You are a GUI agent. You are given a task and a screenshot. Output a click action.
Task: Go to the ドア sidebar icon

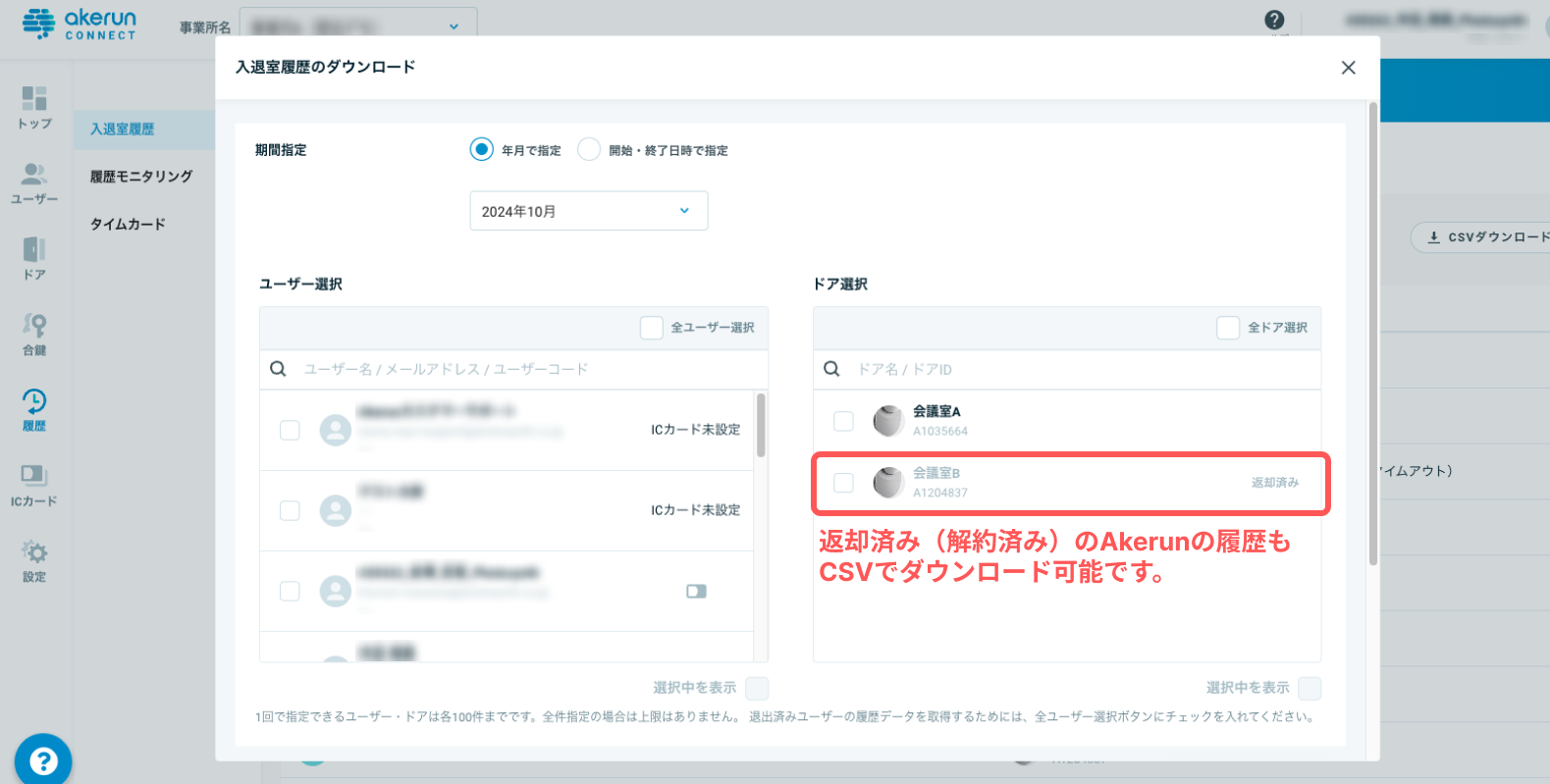[x=34, y=249]
